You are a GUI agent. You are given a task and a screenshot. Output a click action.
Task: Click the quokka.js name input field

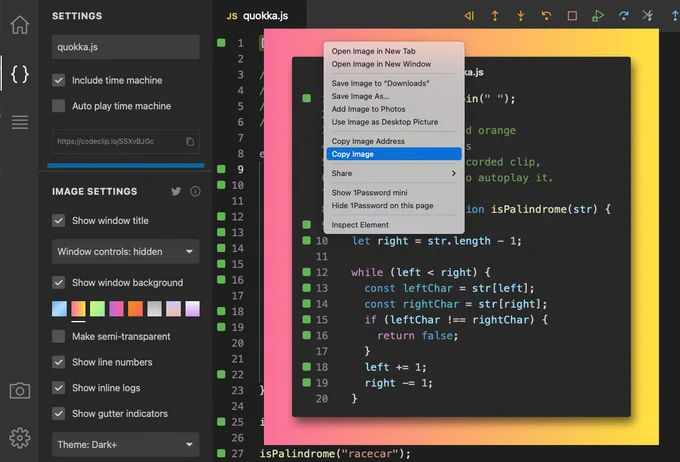[x=126, y=47]
